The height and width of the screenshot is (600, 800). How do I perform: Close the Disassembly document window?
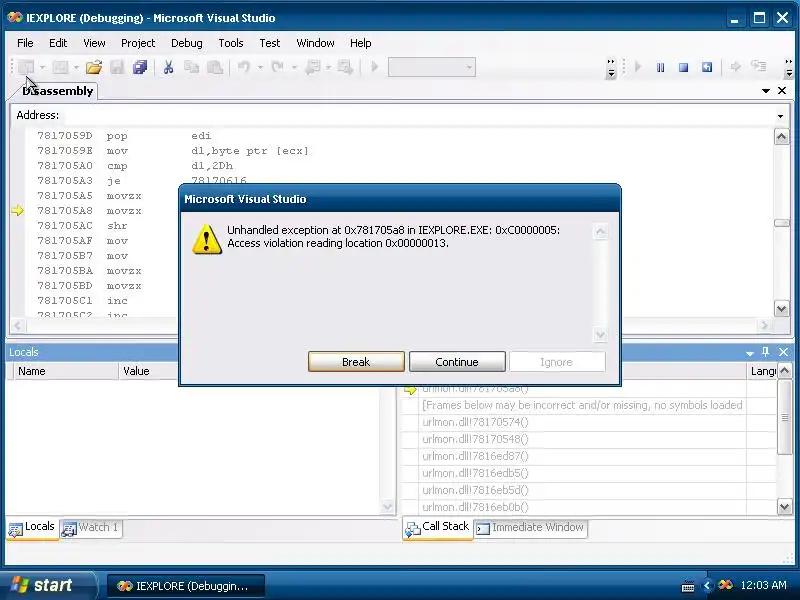782,91
